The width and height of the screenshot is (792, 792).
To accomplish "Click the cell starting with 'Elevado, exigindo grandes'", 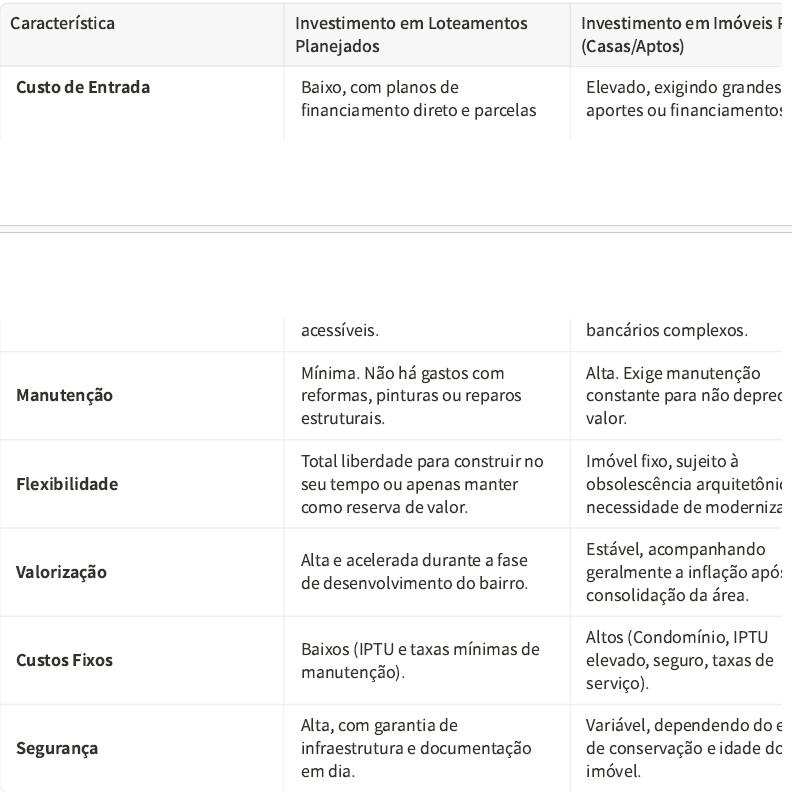I will pos(682,98).
